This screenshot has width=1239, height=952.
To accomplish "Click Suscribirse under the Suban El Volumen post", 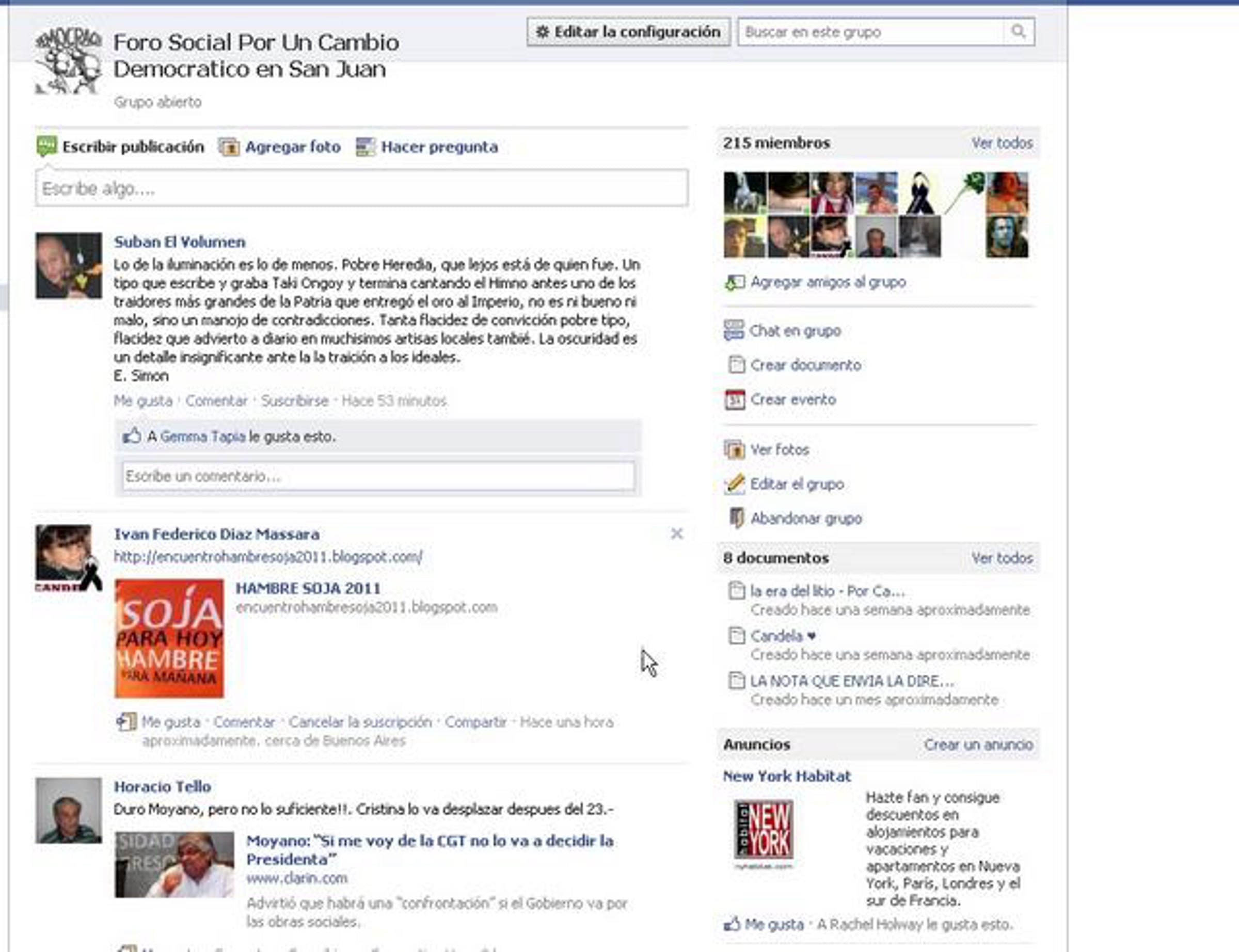I will [294, 400].
